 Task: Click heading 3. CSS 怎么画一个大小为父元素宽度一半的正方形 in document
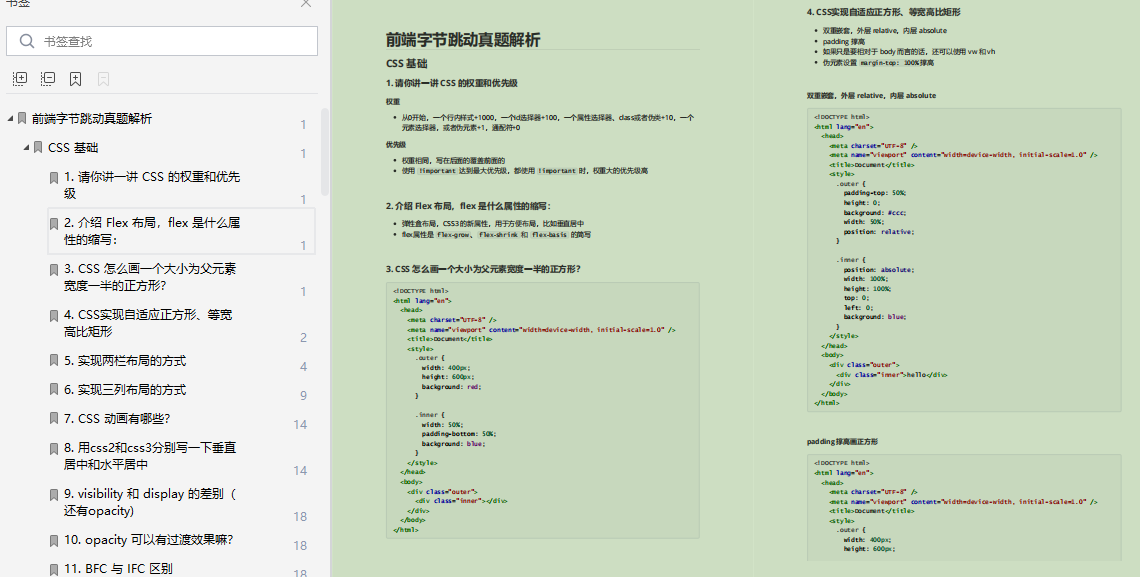483,269
